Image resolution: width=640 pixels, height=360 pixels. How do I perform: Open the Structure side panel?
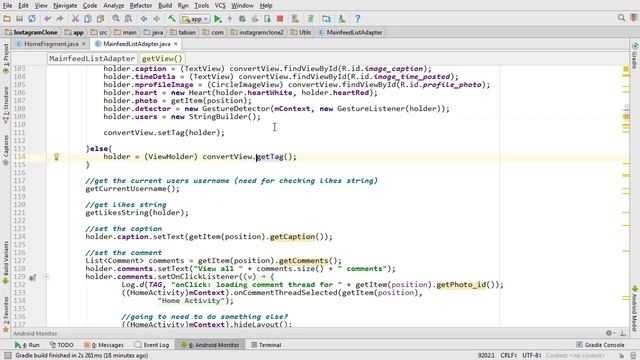pyautogui.click(x=6, y=105)
